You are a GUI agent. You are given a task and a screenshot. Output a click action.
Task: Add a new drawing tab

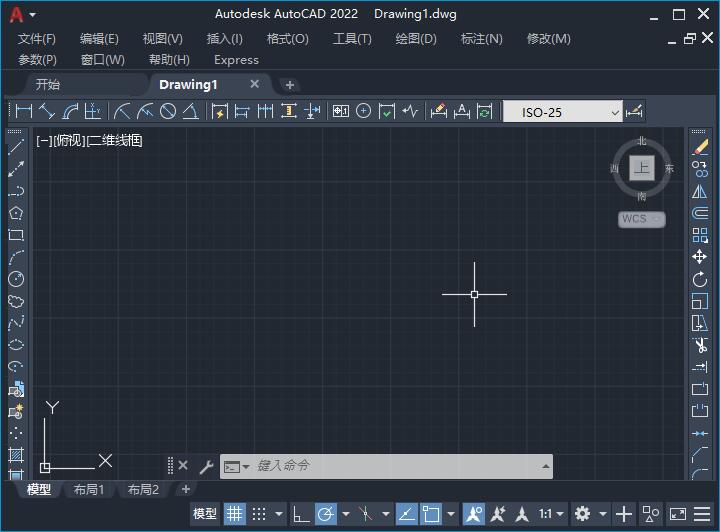coord(290,85)
